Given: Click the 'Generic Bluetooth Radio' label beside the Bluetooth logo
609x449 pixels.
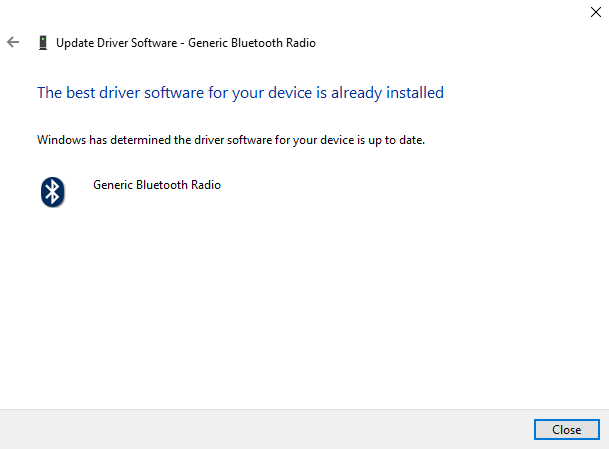Looking at the screenshot, I should pyautogui.click(x=157, y=185).
